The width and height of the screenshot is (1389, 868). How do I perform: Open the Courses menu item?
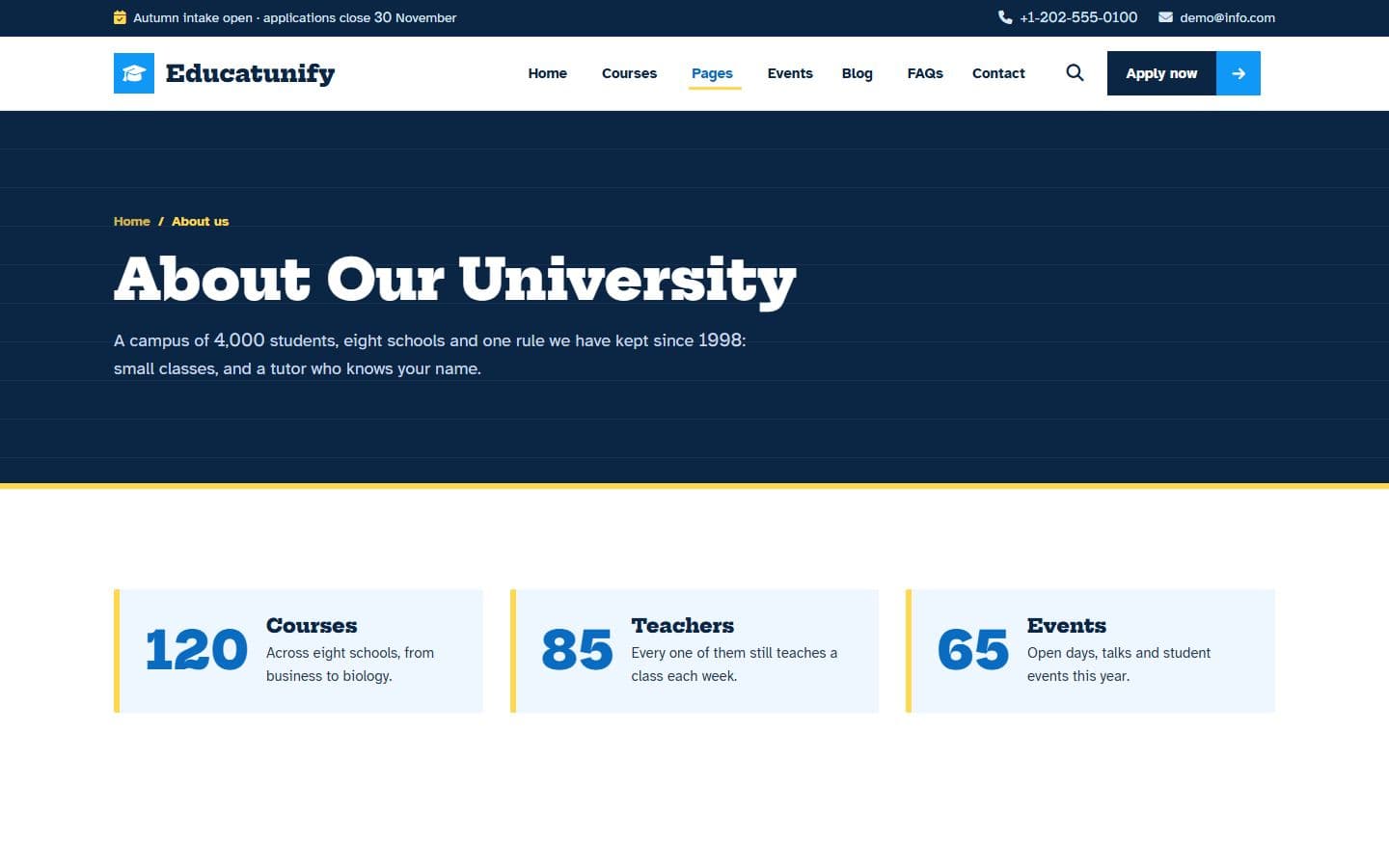tap(629, 73)
